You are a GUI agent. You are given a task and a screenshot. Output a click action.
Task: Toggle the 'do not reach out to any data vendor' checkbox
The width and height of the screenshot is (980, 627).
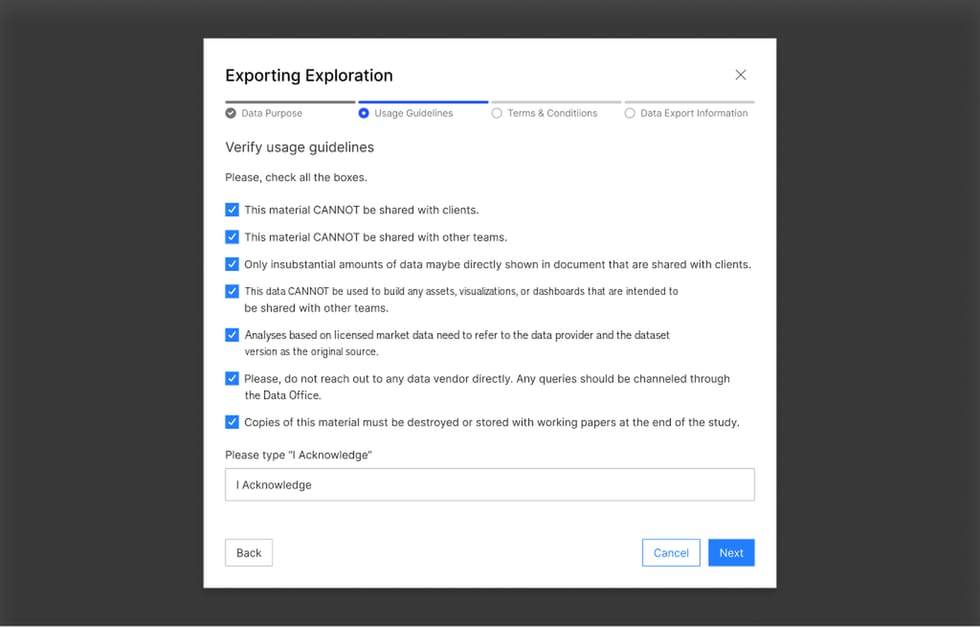point(232,378)
